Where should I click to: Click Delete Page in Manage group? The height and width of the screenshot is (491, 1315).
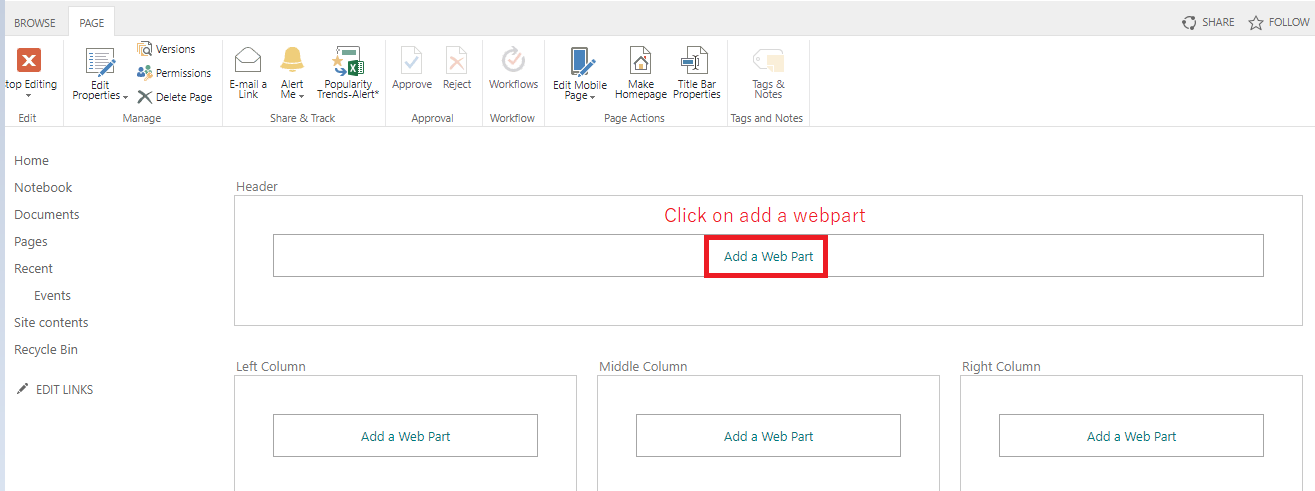[x=145, y=97]
